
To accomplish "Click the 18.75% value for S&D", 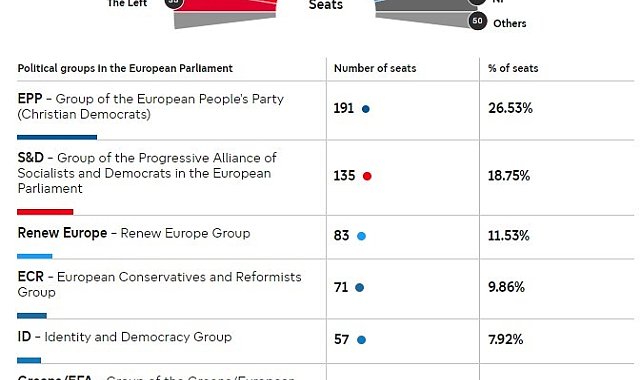I will (x=509, y=176).
